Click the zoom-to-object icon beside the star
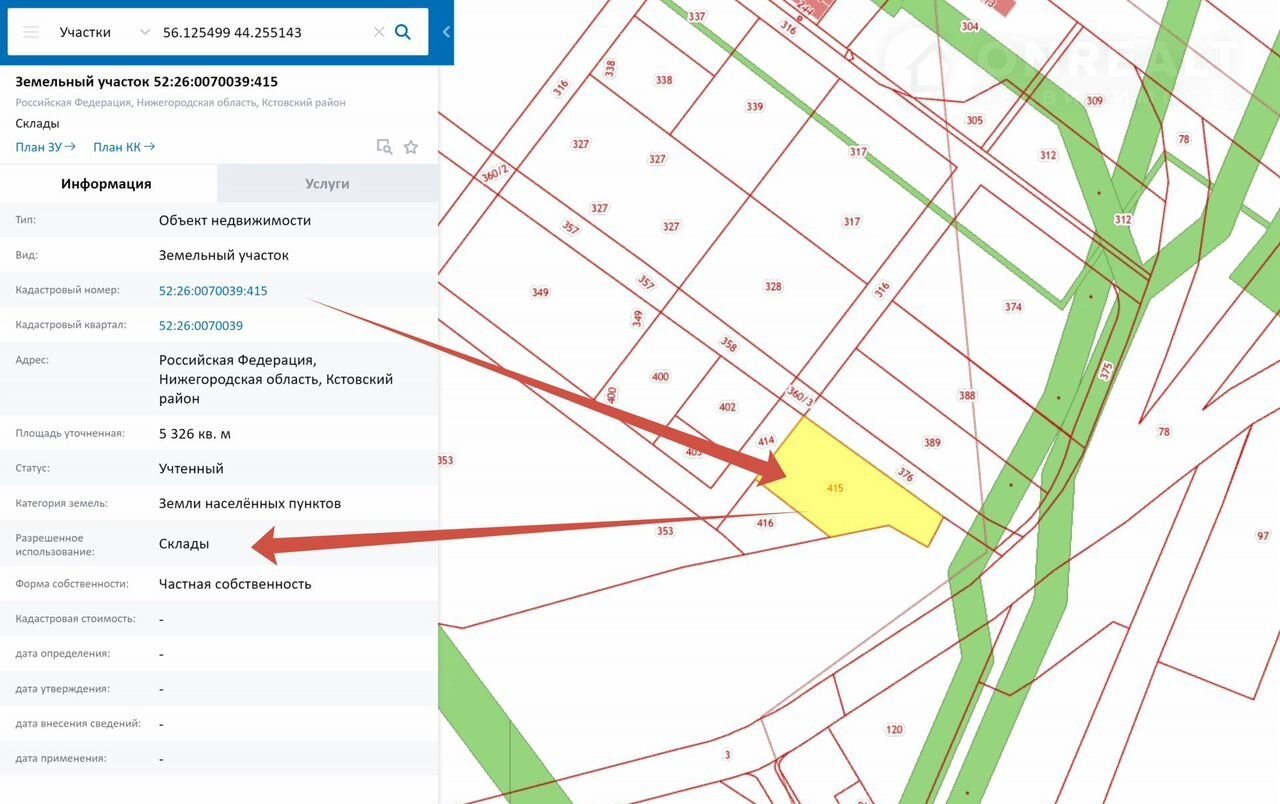 click(384, 147)
